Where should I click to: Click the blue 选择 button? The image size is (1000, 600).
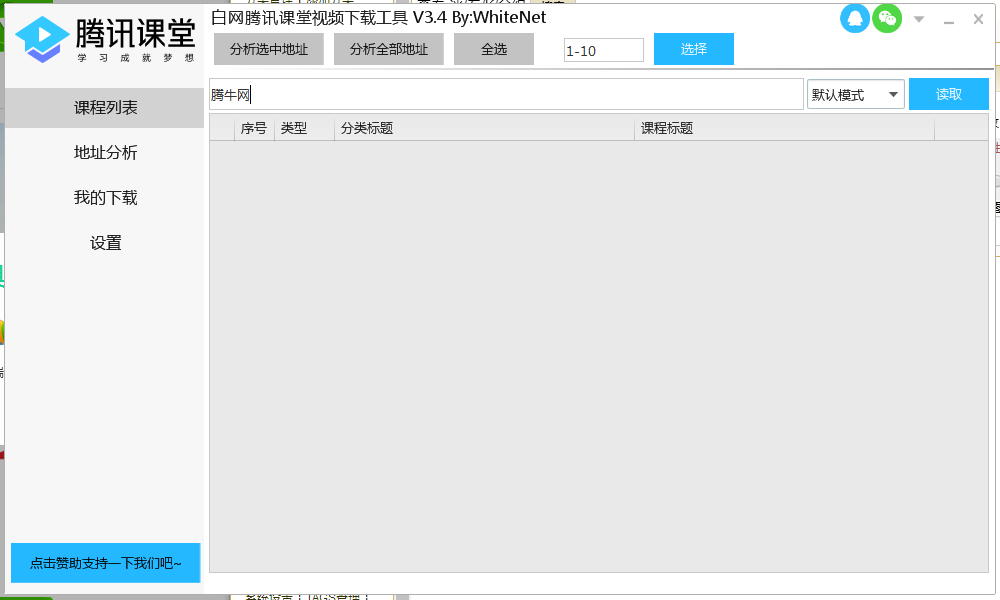(x=693, y=49)
